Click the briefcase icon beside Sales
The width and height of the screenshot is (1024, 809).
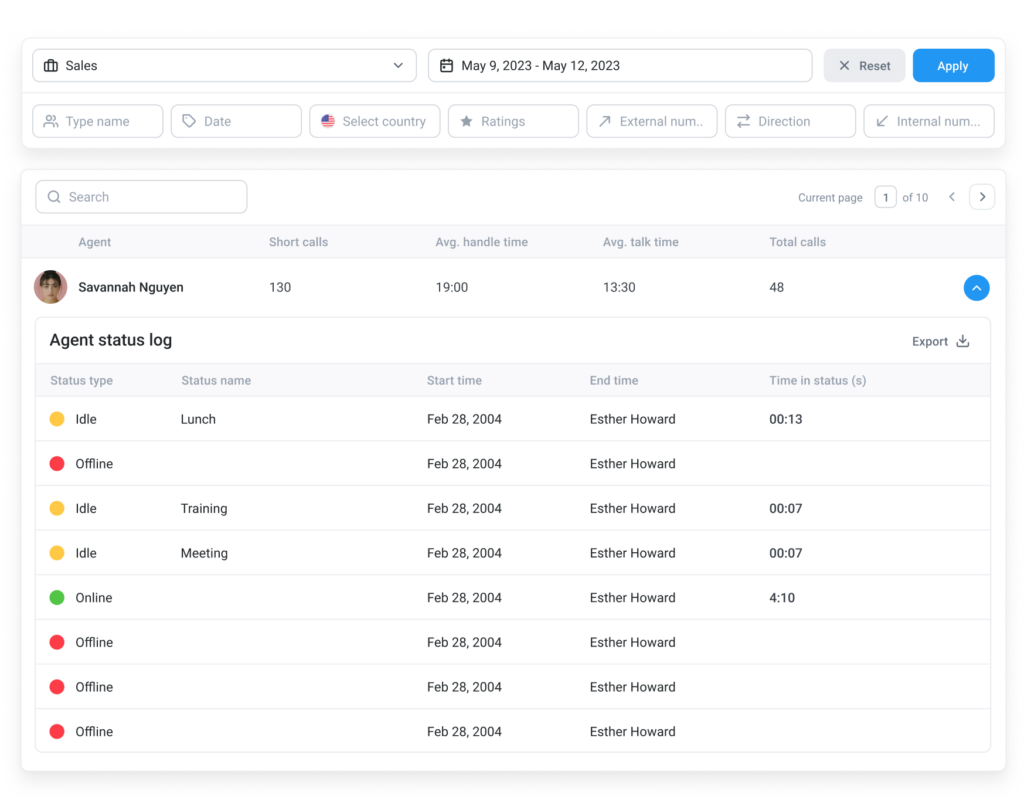tap(51, 65)
